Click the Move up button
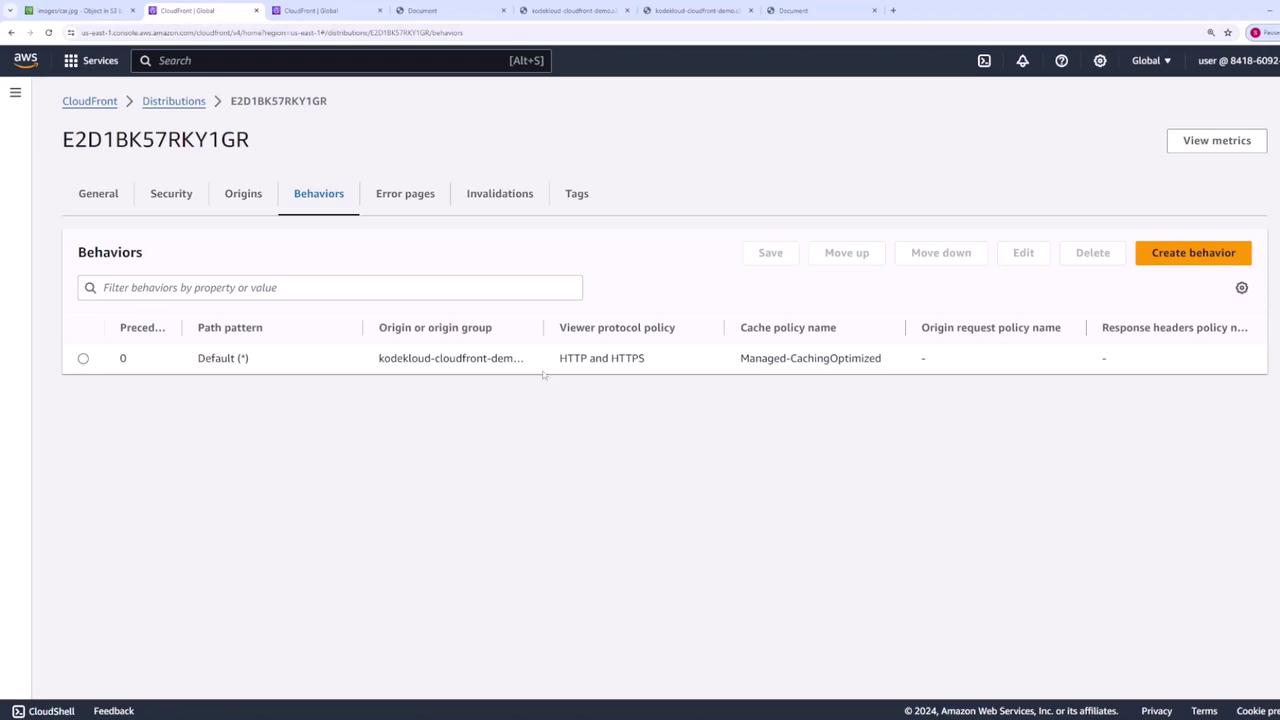1280x720 pixels. (847, 253)
